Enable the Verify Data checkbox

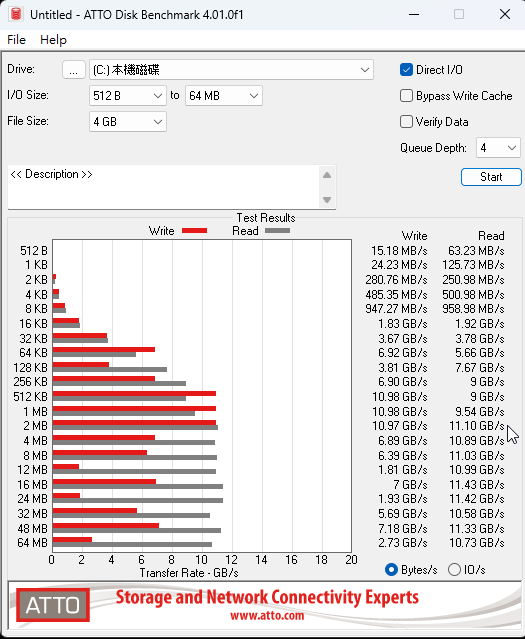(406, 121)
